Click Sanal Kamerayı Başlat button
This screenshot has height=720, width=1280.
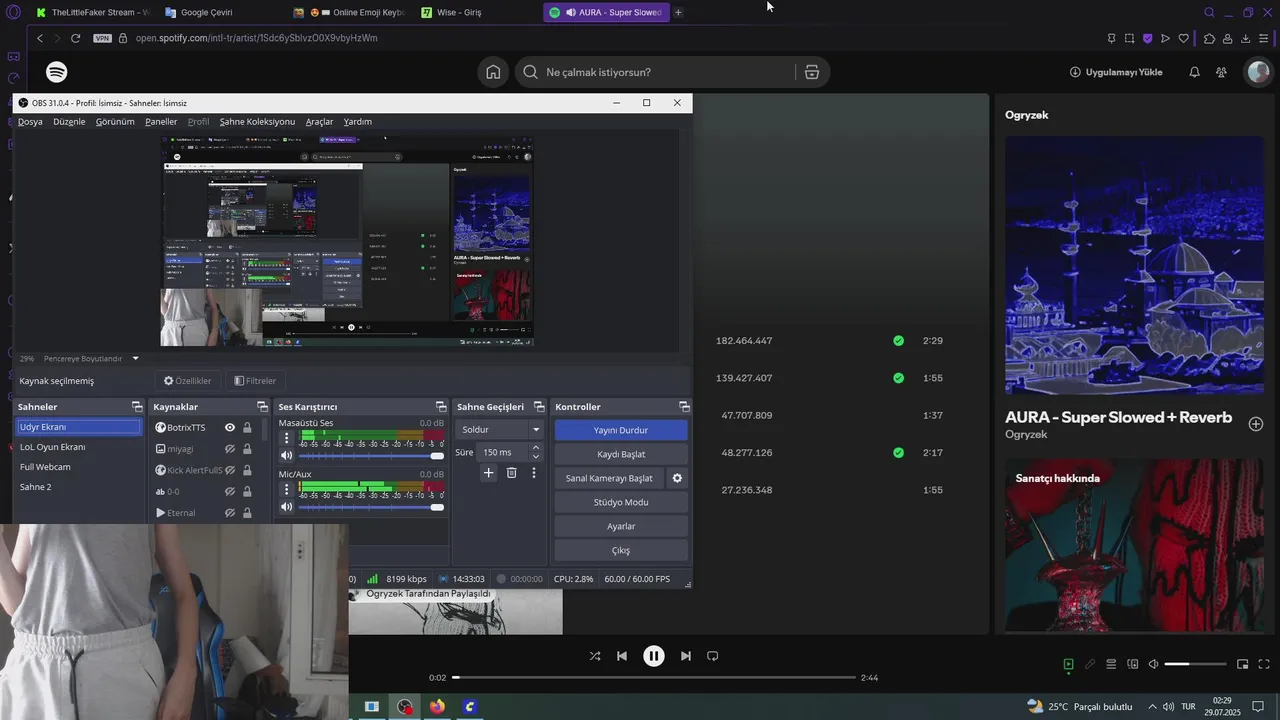(x=609, y=478)
